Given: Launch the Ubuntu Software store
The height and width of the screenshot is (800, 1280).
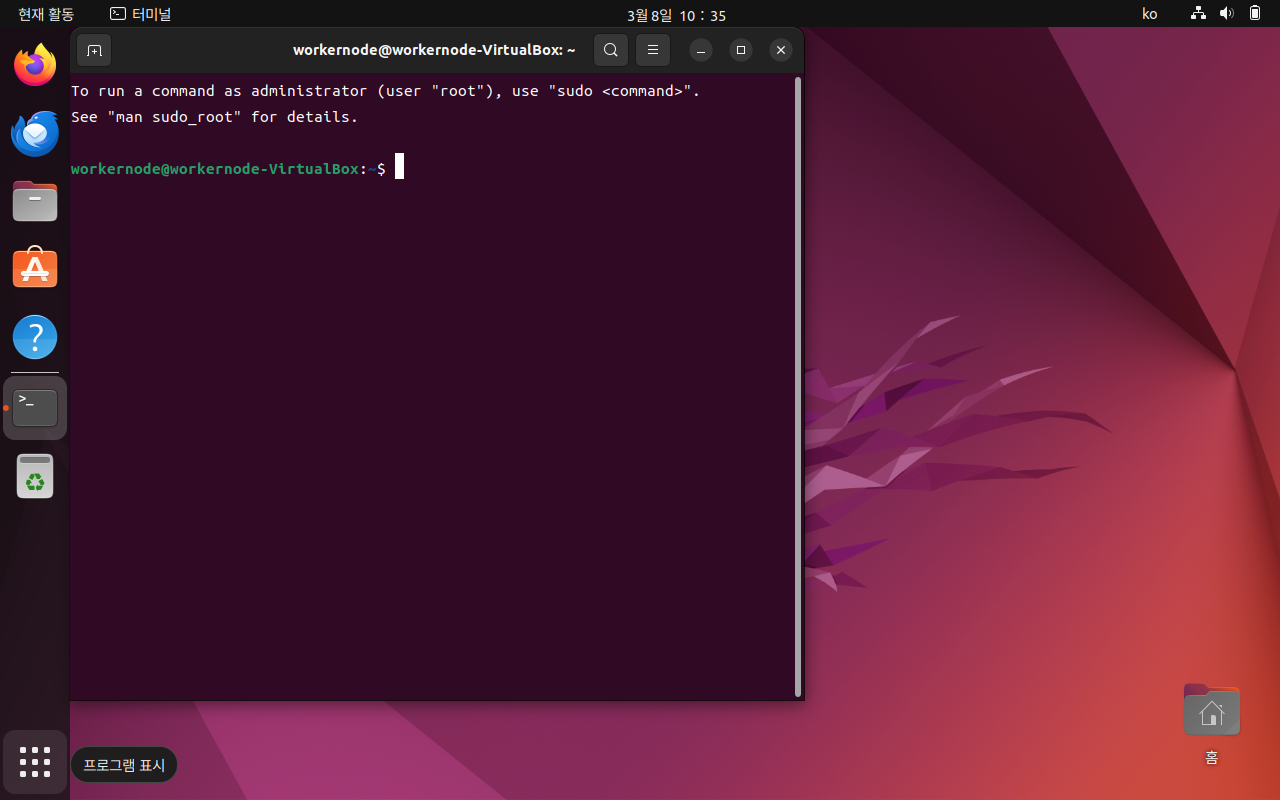Looking at the screenshot, I should pyautogui.click(x=35, y=268).
